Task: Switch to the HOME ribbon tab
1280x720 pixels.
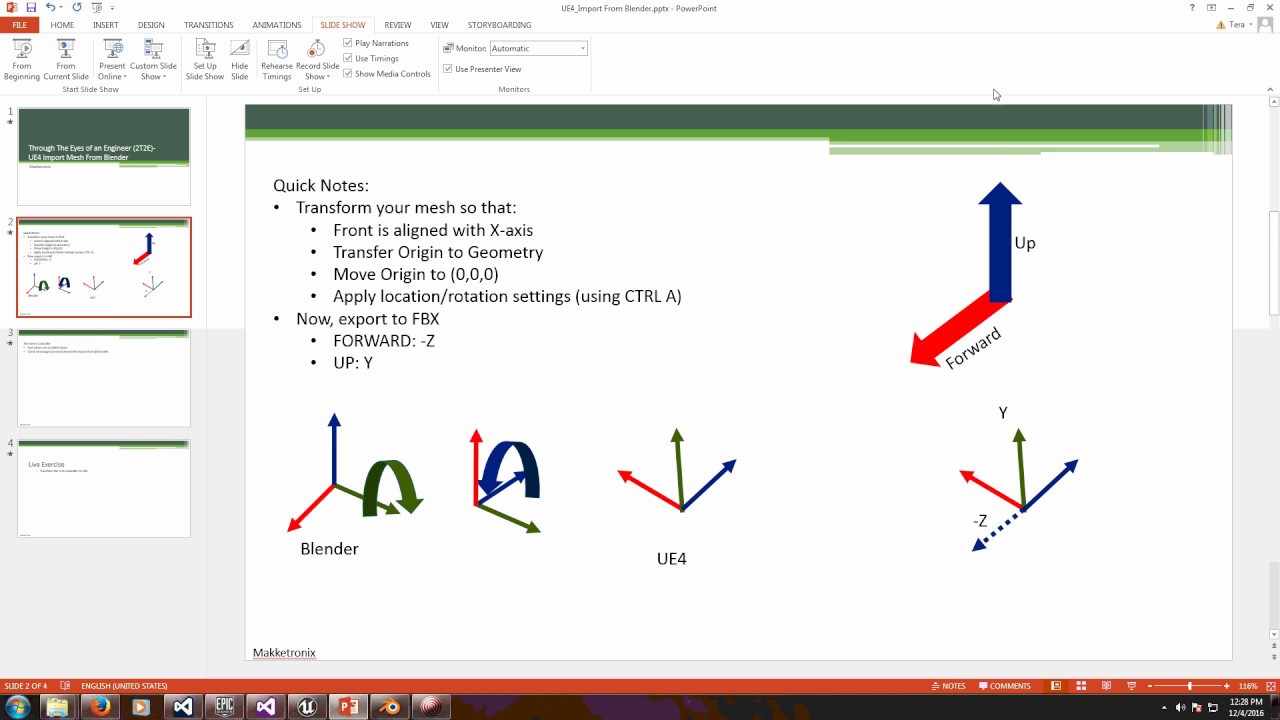Action: pos(62,25)
